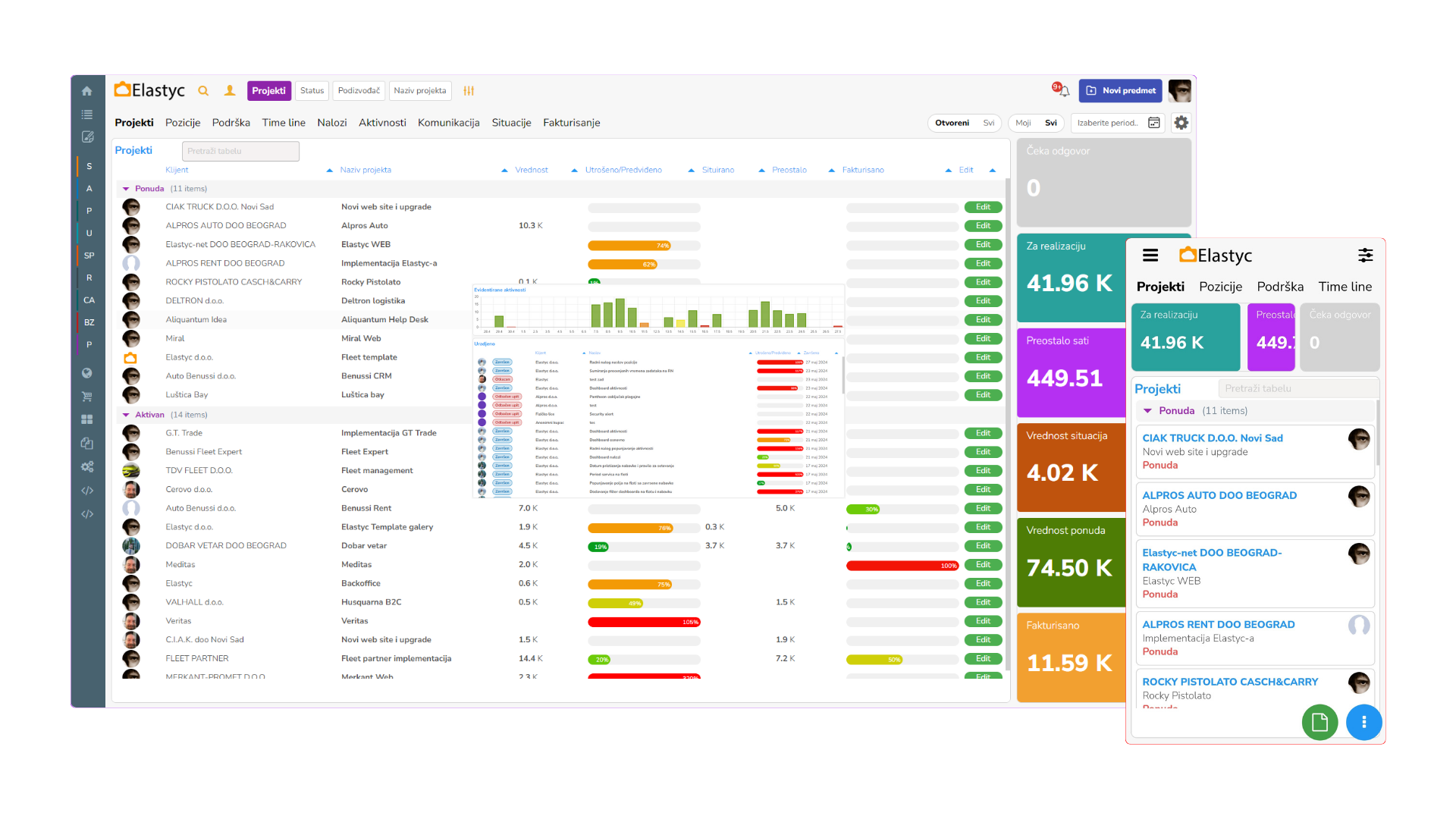The image size is (1456, 819).
Task: Switch to the Fakturisanje tab
Action: coord(571,123)
